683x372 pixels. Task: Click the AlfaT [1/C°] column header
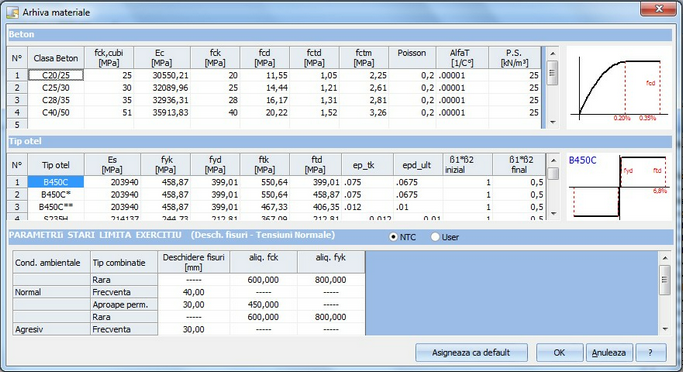pos(462,58)
